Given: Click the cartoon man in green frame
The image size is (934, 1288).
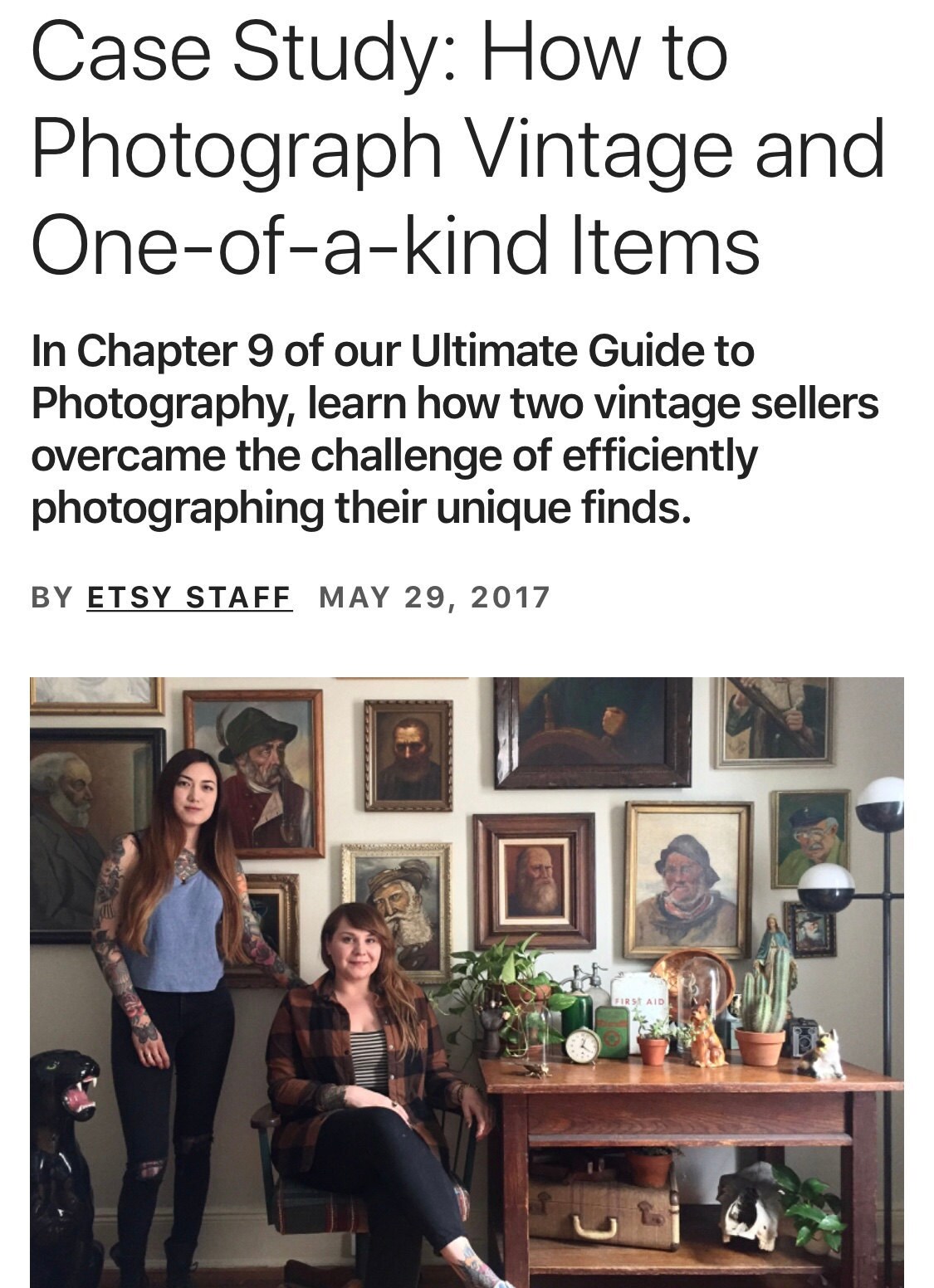Looking at the screenshot, I should click(809, 839).
